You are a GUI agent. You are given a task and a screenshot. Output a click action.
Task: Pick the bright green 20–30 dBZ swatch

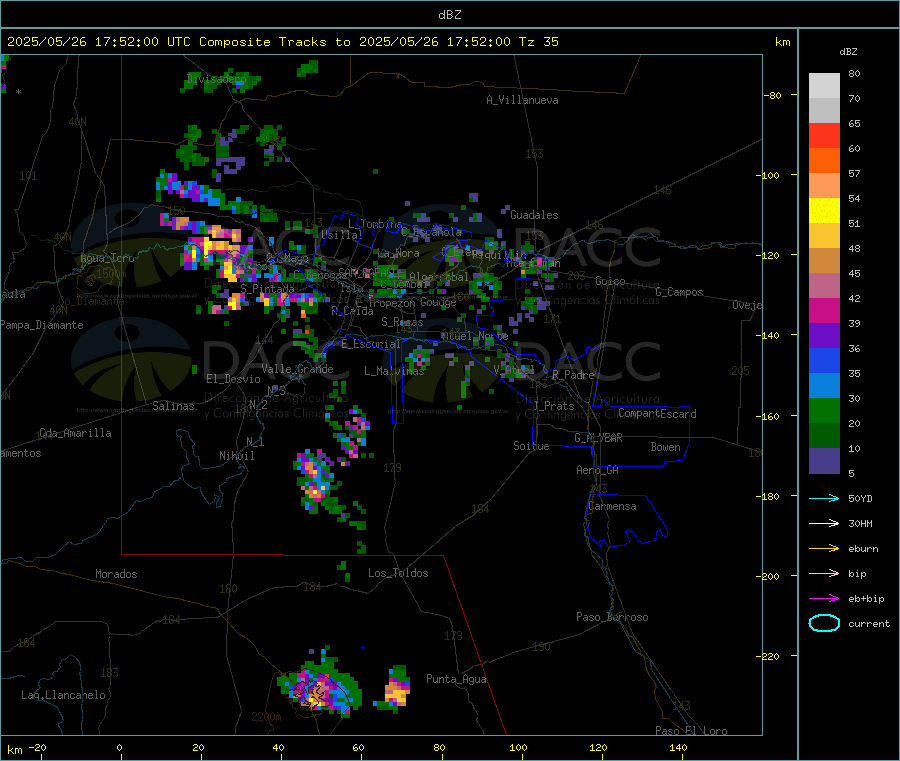pyautogui.click(x=824, y=410)
